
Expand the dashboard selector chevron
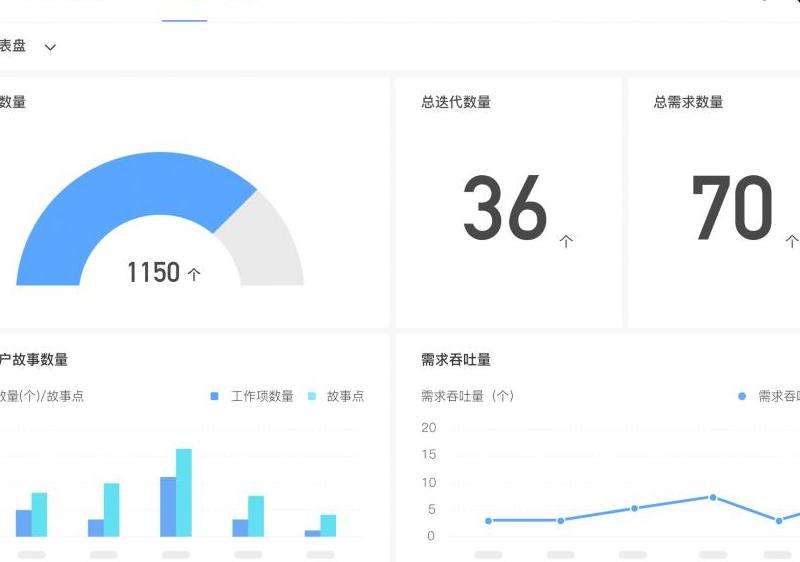click(x=50, y=47)
